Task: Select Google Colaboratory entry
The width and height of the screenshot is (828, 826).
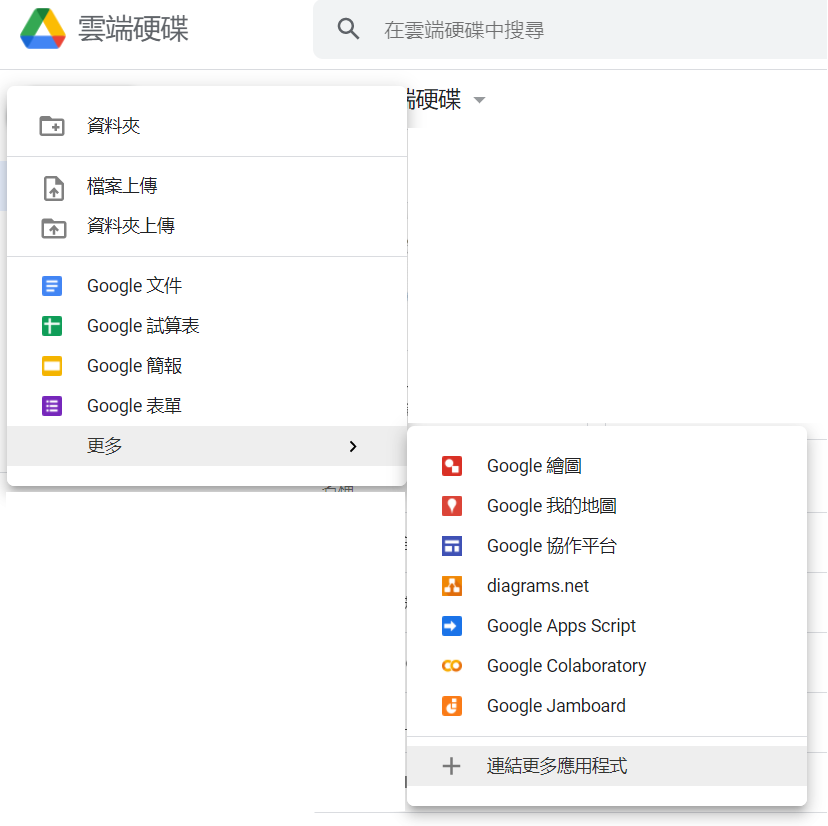Action: tap(607, 666)
